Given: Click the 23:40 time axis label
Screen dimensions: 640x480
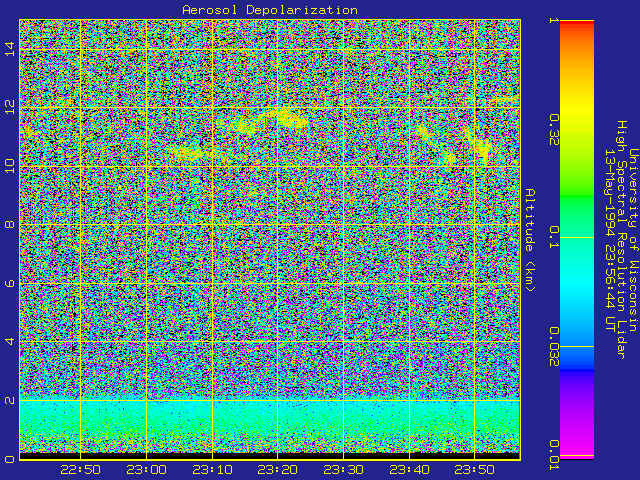Looking at the screenshot, I should tap(409, 470).
